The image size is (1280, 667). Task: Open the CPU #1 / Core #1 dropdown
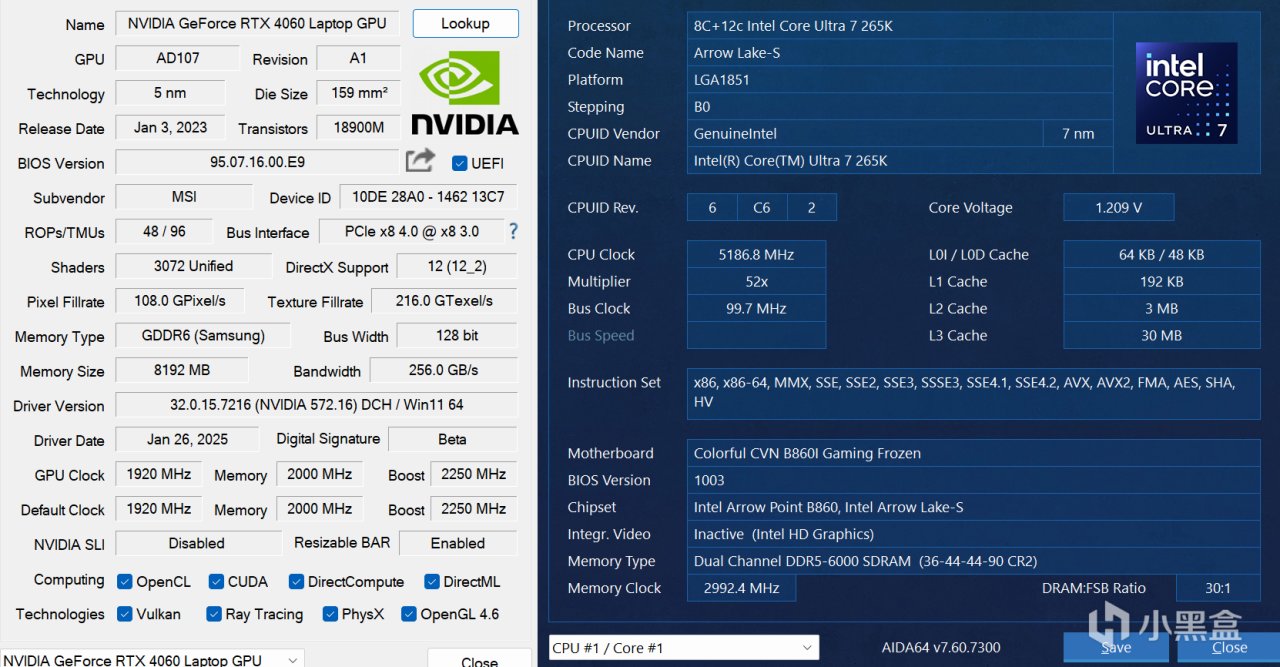coord(684,648)
